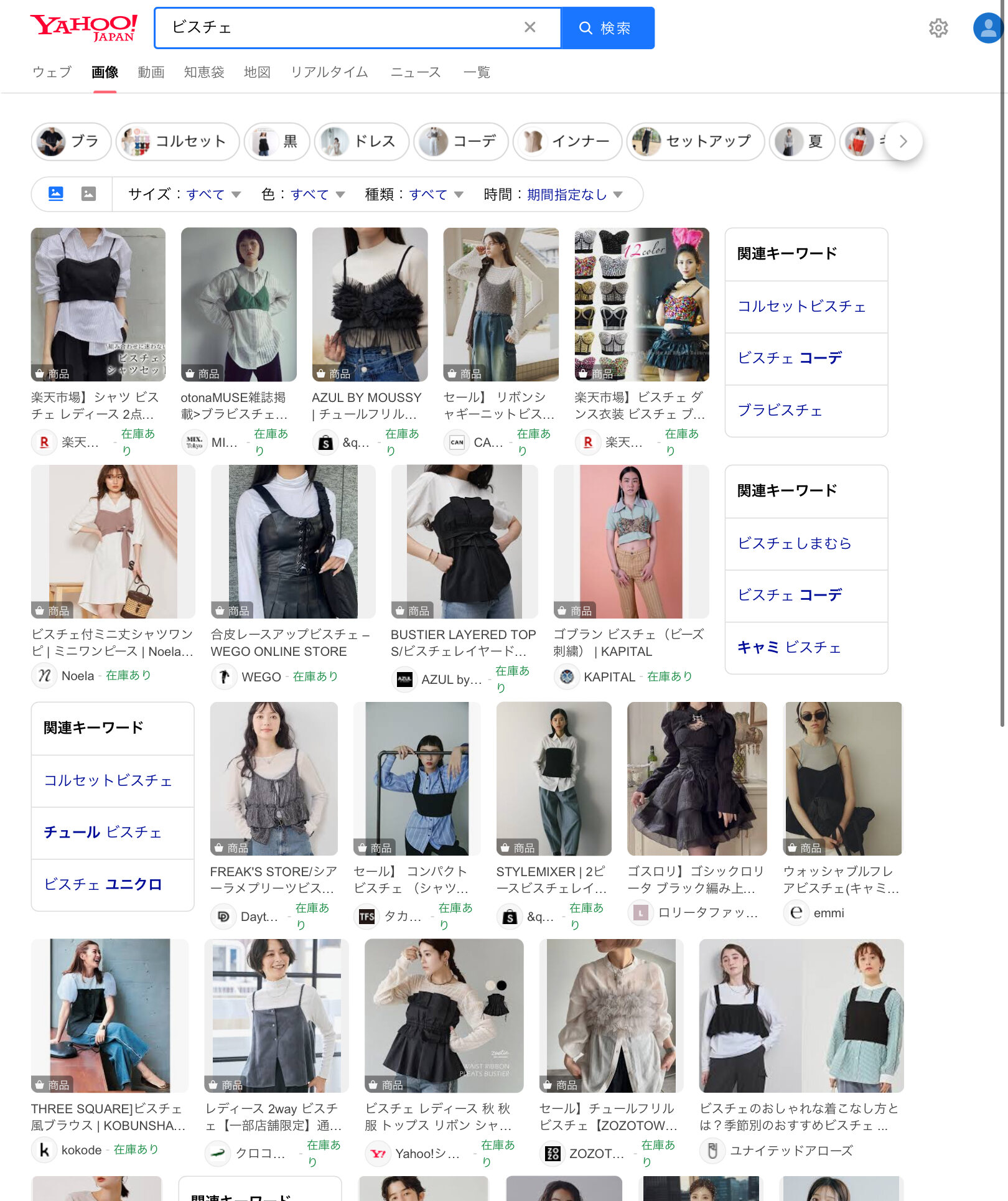This screenshot has width=1008, height=1201.
Task: Click the Noela store icon
Action: [44, 676]
